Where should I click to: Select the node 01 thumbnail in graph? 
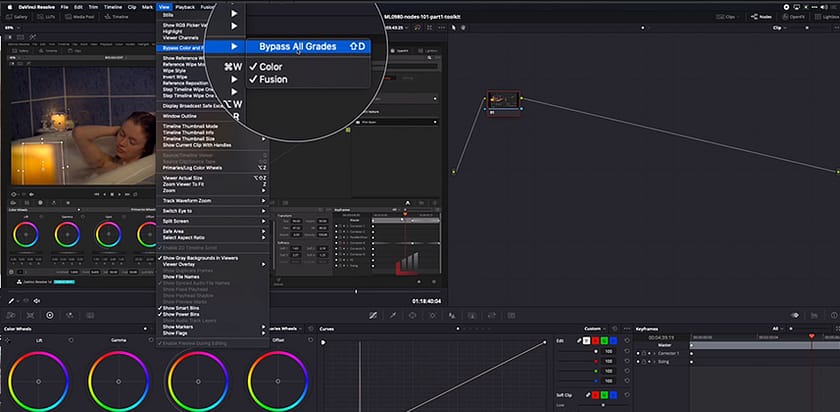504,100
